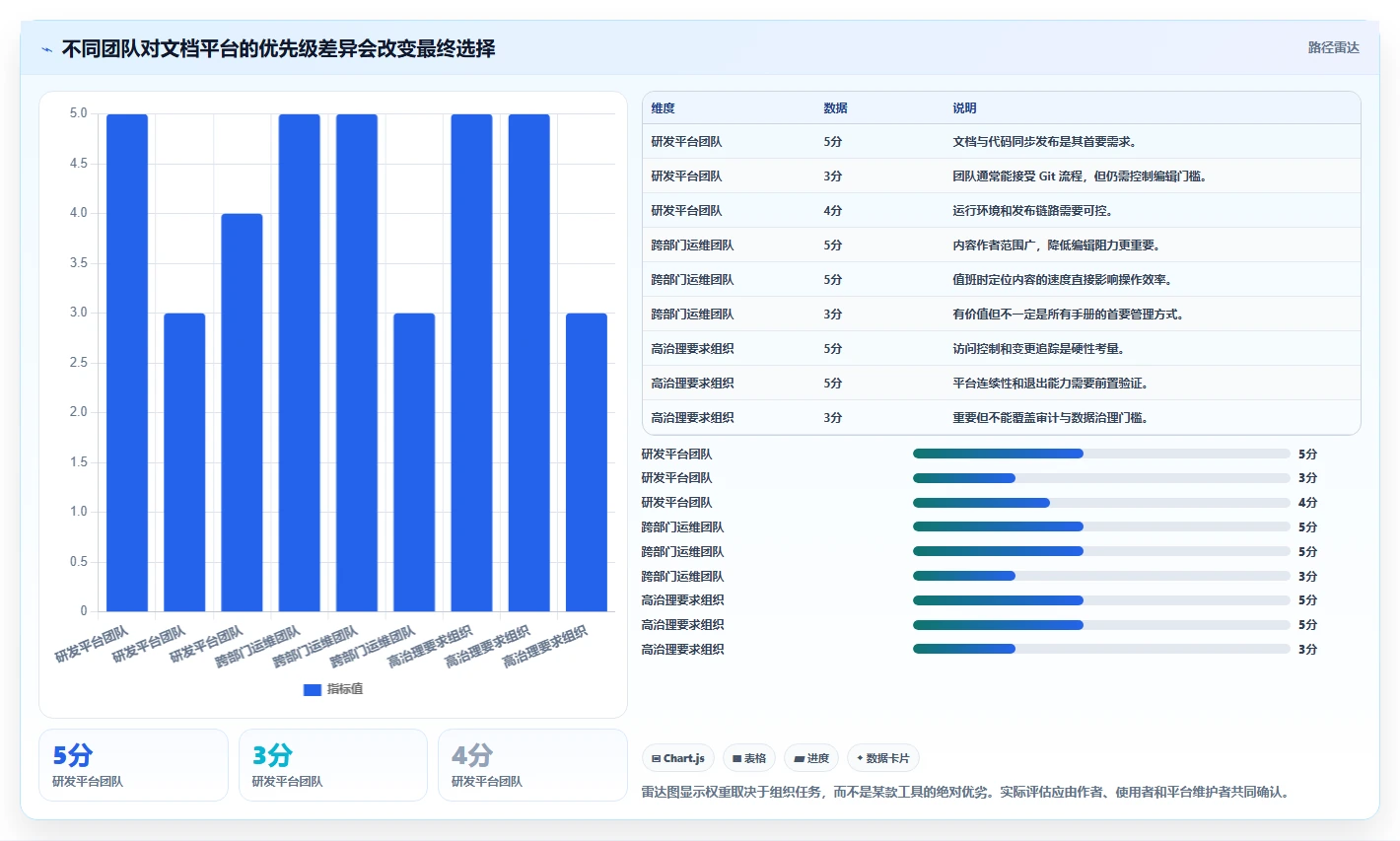
Task: Click the 研发平台团队 3分 progress bar
Action: (x=1101, y=478)
